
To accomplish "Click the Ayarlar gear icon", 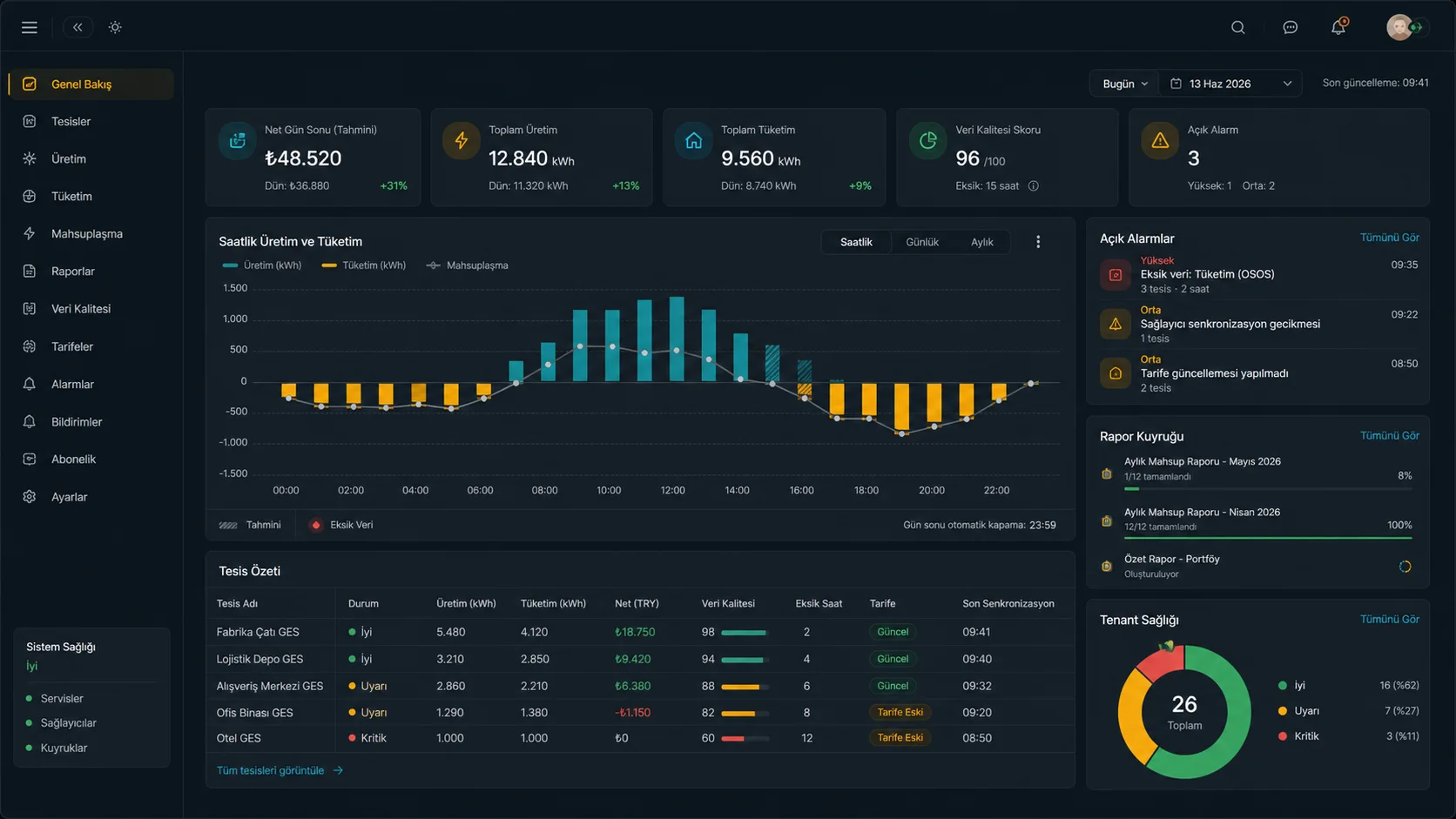I will (x=30, y=497).
